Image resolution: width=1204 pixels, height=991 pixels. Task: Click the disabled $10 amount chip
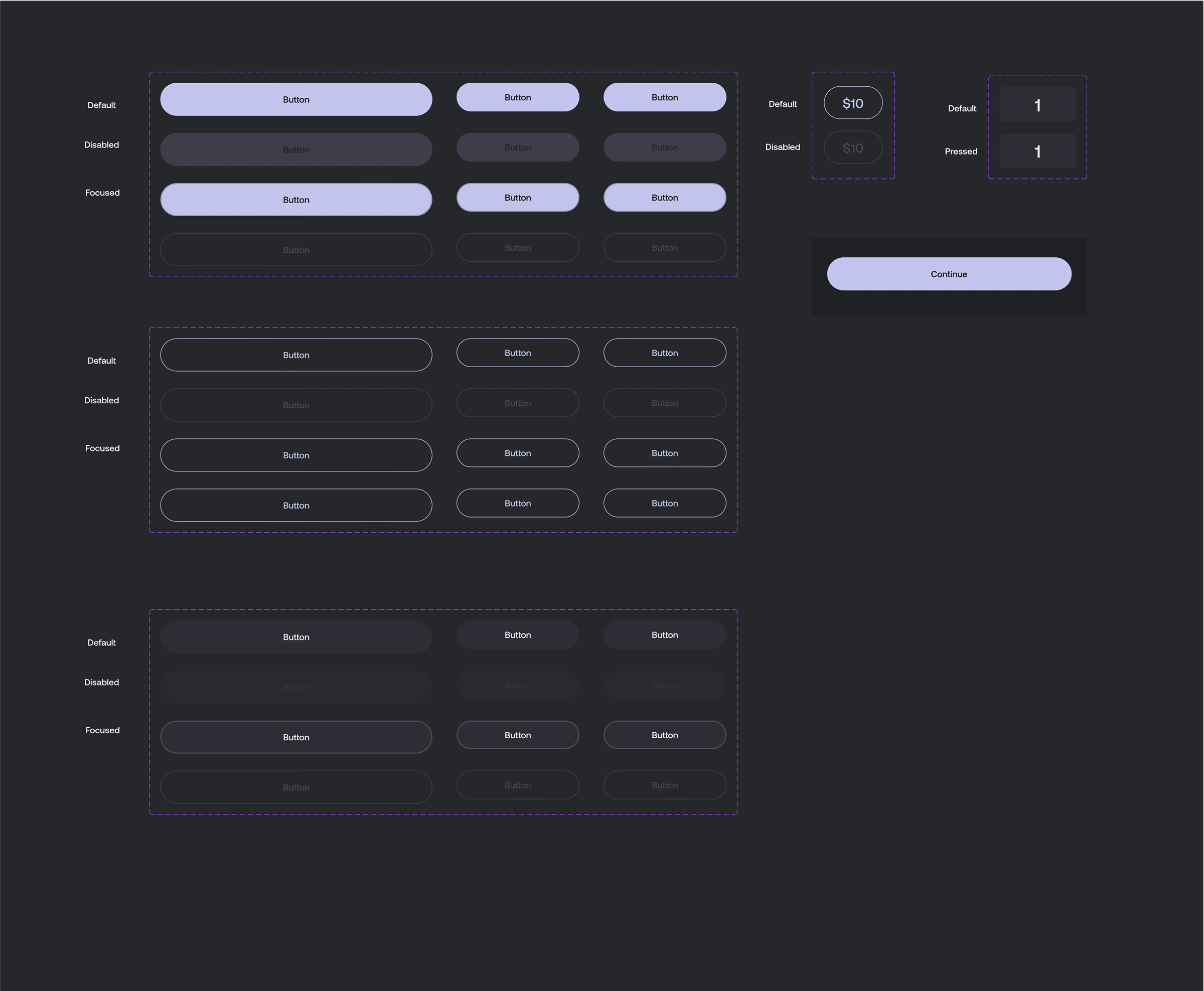point(853,147)
